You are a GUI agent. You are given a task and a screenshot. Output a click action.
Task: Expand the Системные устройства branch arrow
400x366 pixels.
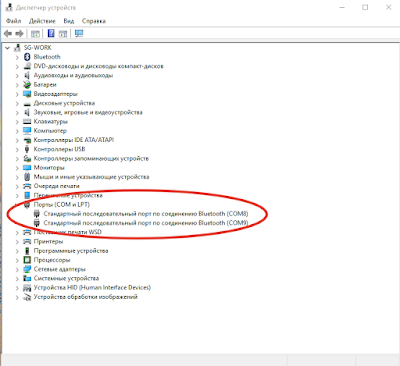tap(17, 278)
